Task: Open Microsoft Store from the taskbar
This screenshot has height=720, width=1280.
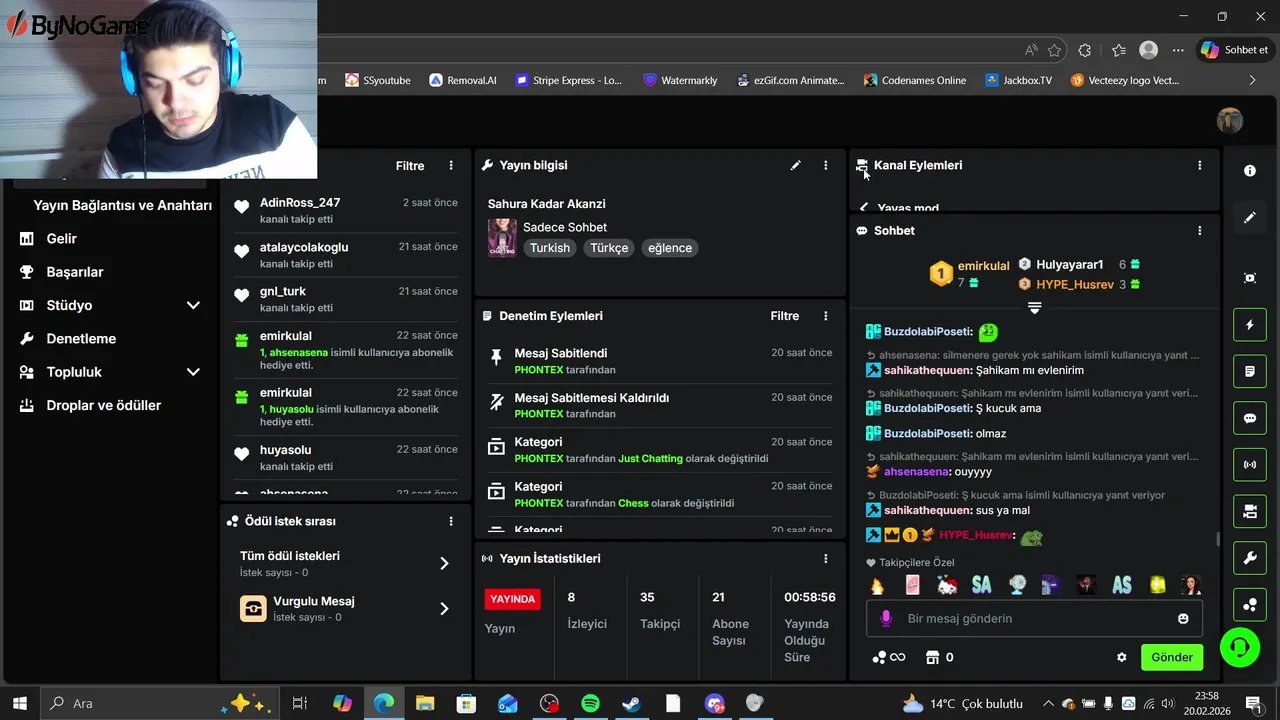Action: tap(466, 703)
